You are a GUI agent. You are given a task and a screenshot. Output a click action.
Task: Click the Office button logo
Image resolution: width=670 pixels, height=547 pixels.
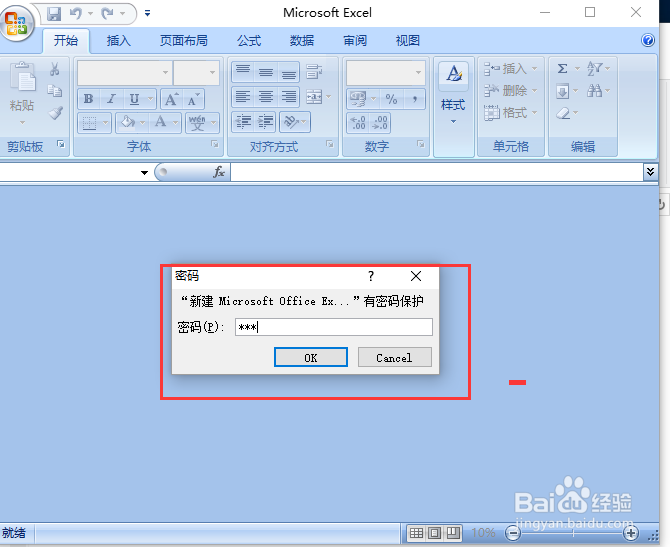[16, 23]
